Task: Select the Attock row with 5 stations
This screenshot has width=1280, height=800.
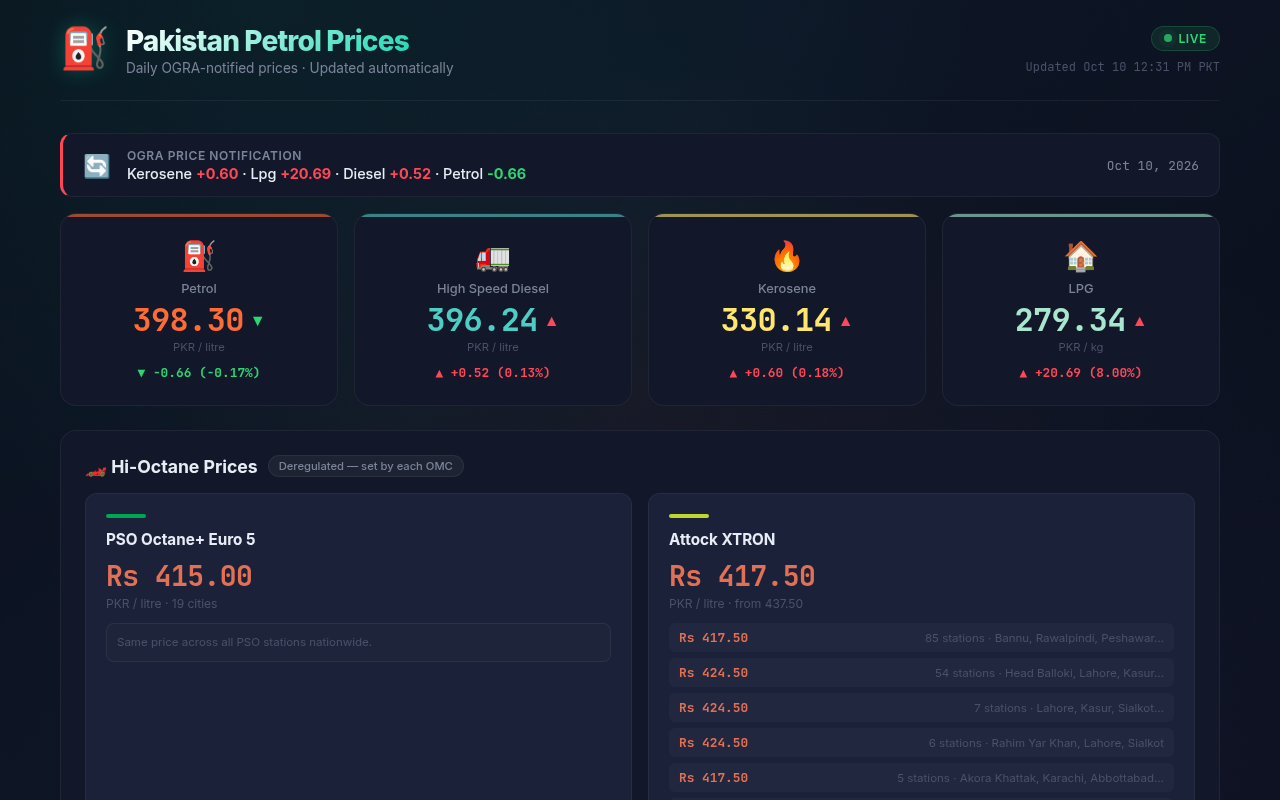Action: tap(921, 778)
